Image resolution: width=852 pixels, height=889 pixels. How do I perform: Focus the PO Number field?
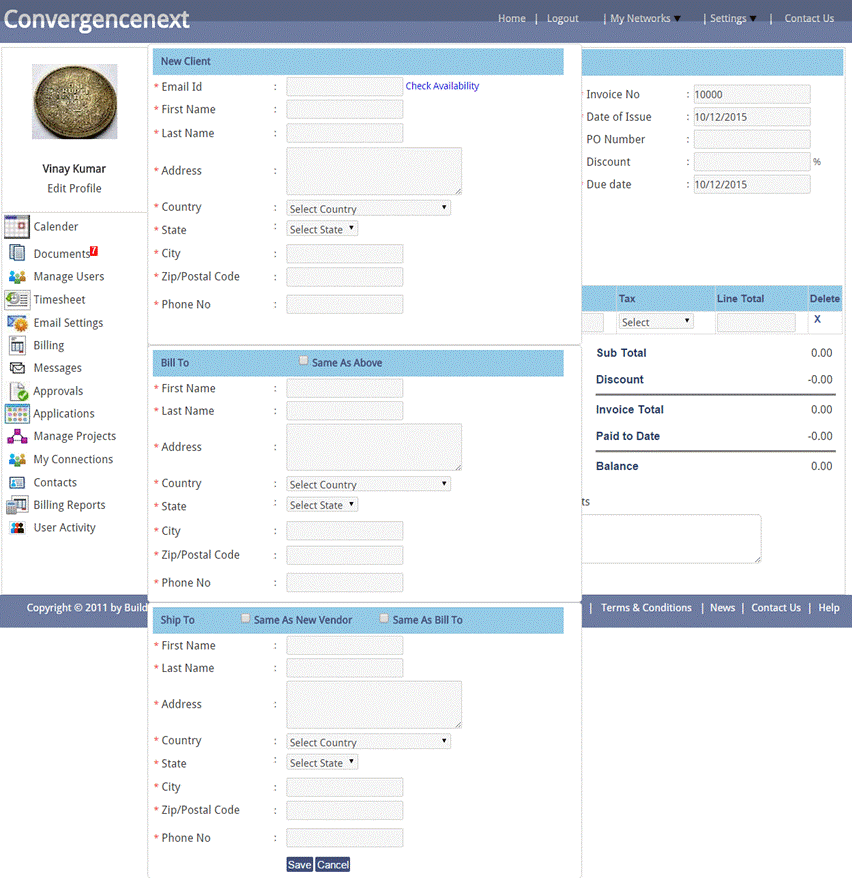(752, 139)
